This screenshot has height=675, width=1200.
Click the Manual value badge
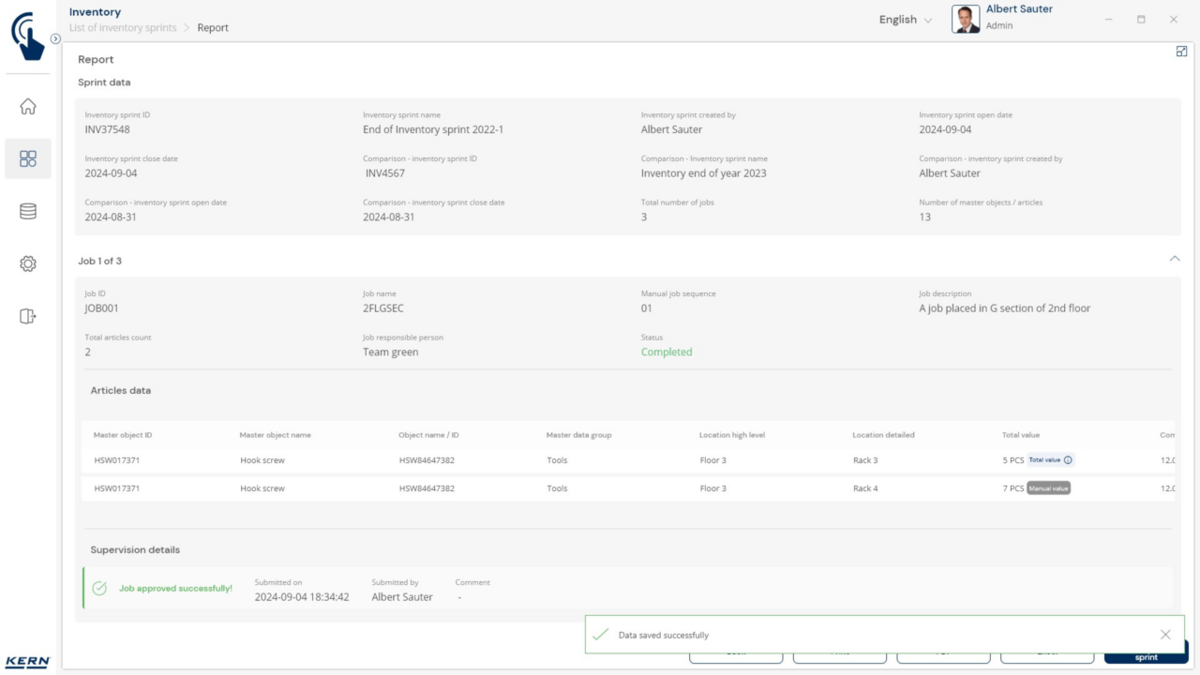coord(1048,488)
